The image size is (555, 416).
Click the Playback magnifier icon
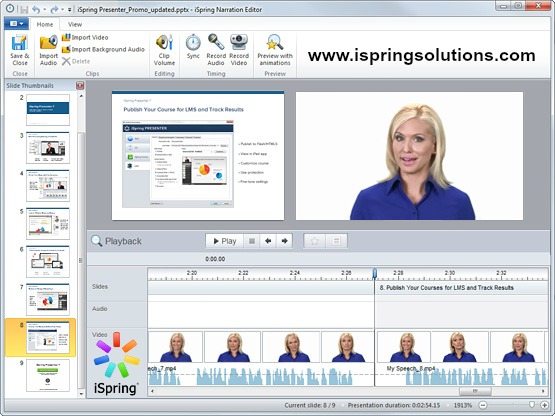96,241
